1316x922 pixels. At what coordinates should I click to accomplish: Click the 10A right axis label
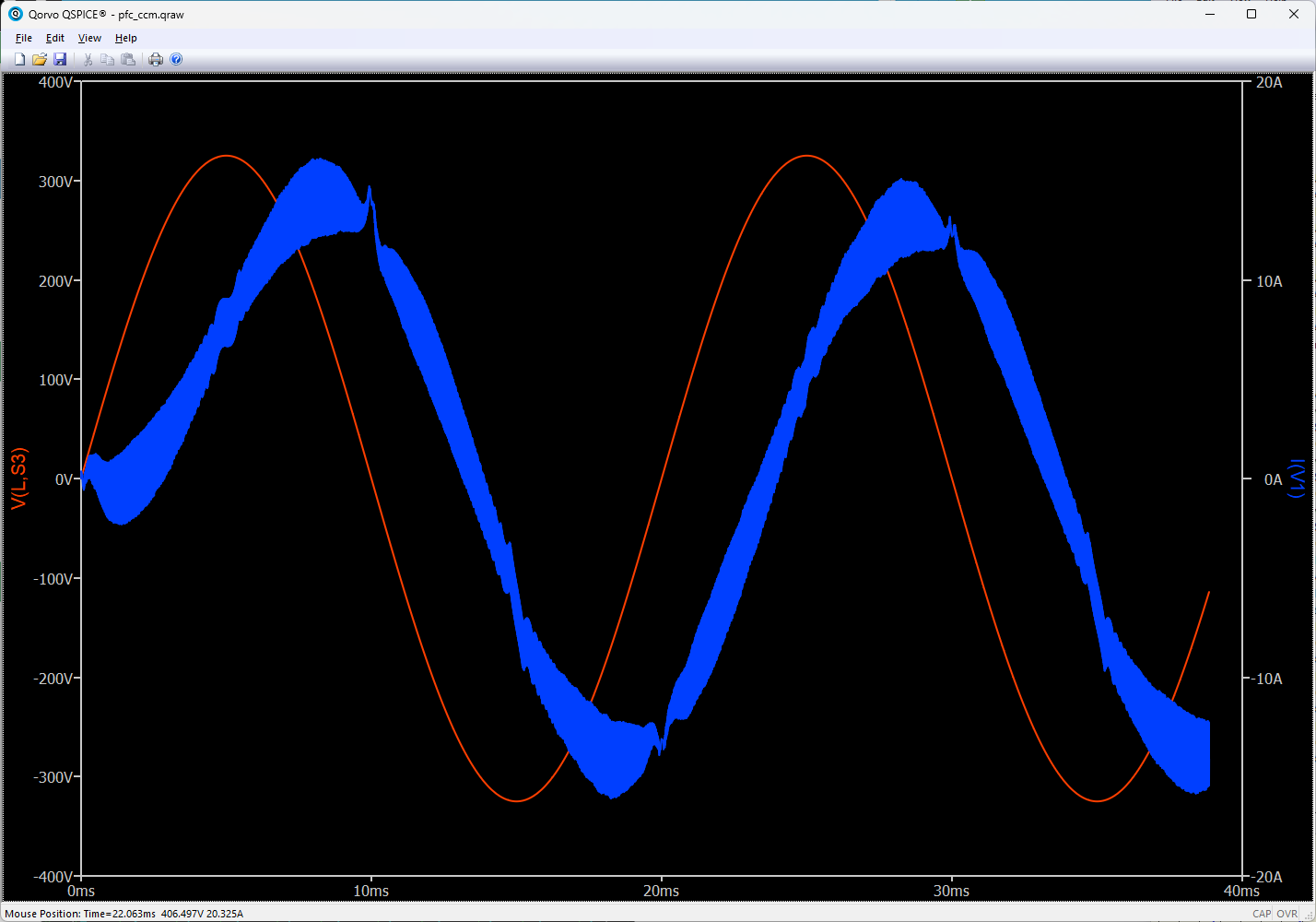coord(1269,281)
